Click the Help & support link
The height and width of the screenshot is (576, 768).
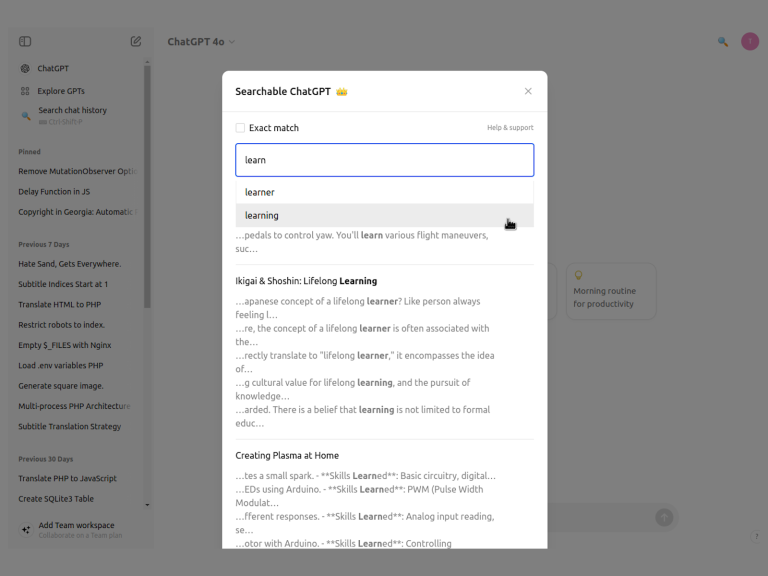[x=510, y=128]
